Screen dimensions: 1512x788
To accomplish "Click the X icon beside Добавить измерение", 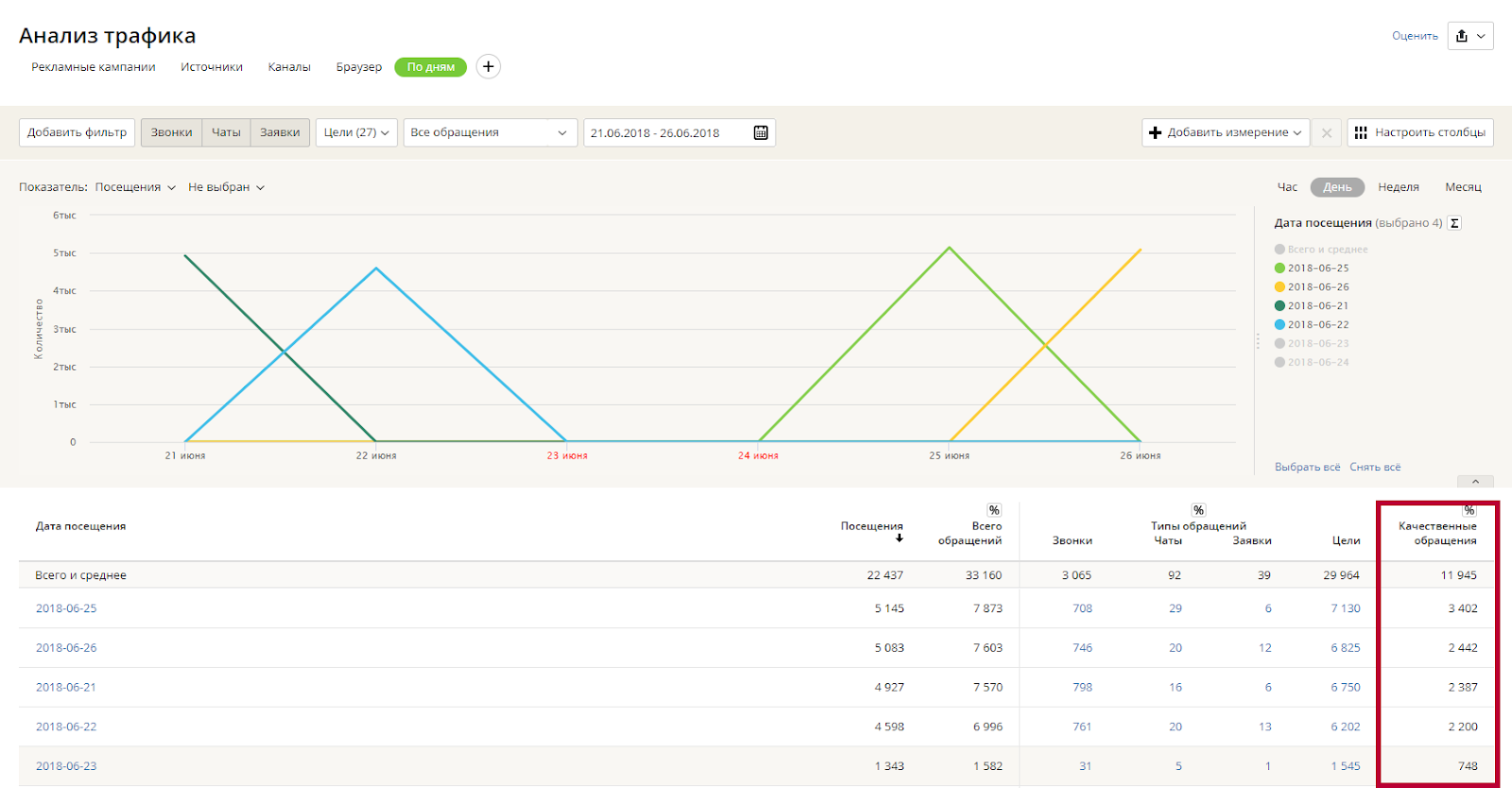I will click(1327, 133).
